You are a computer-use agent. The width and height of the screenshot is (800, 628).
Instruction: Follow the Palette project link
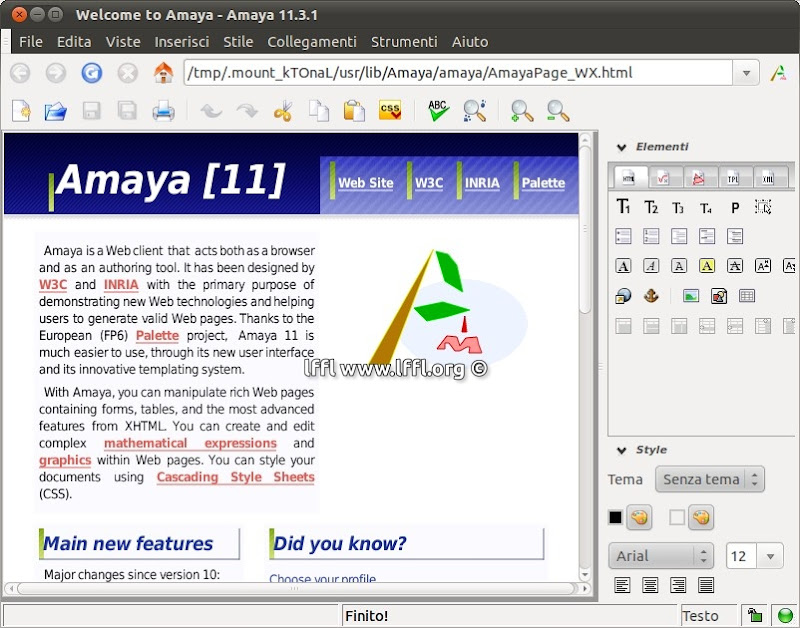(157, 335)
